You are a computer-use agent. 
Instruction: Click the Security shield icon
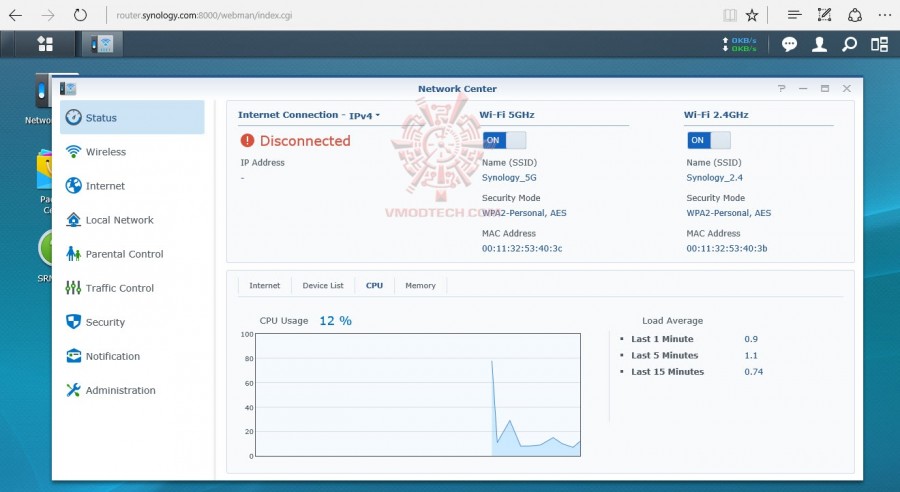[x=73, y=321]
